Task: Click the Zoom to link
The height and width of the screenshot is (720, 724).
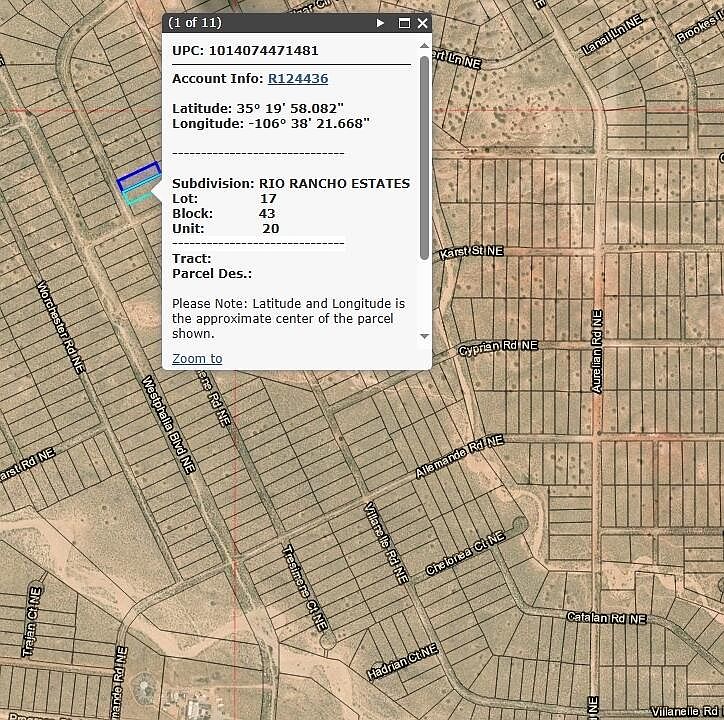Action: (x=197, y=358)
